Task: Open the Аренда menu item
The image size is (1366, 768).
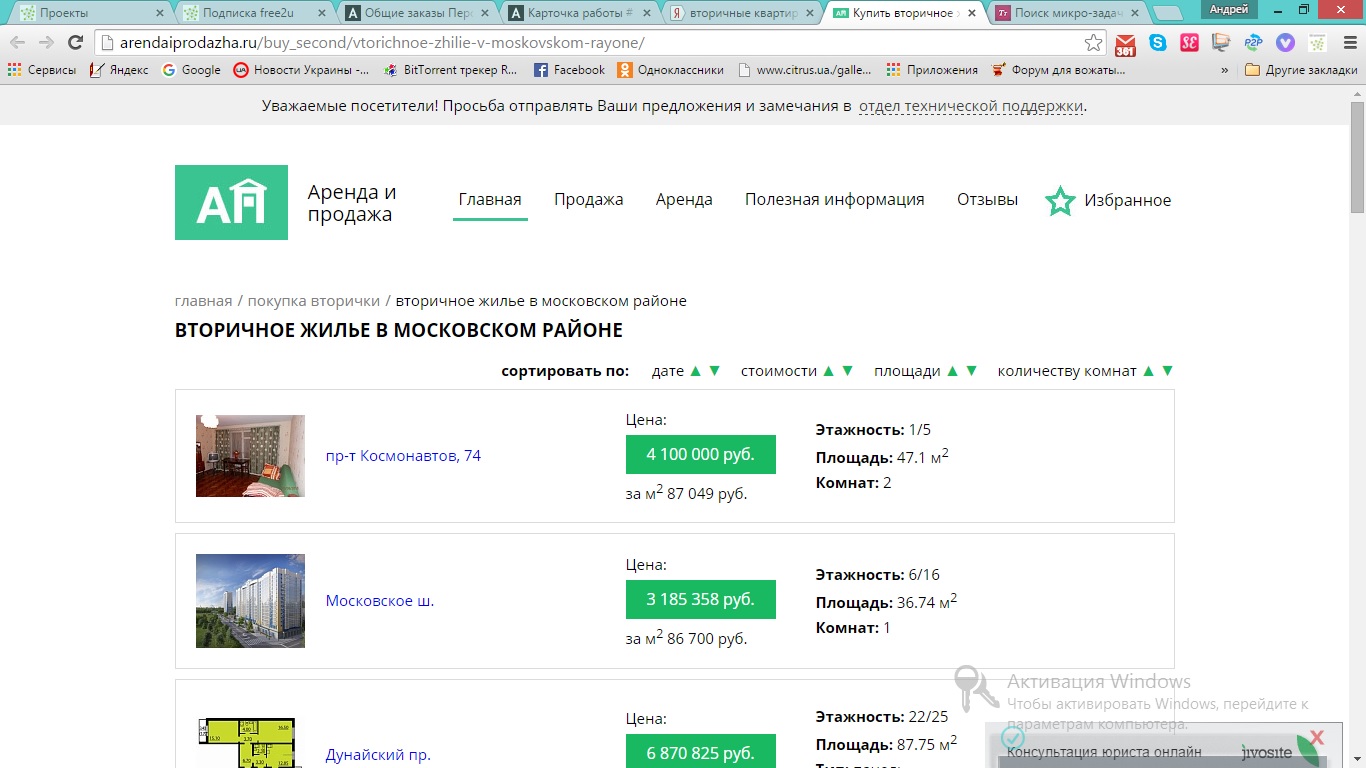Action: [684, 200]
